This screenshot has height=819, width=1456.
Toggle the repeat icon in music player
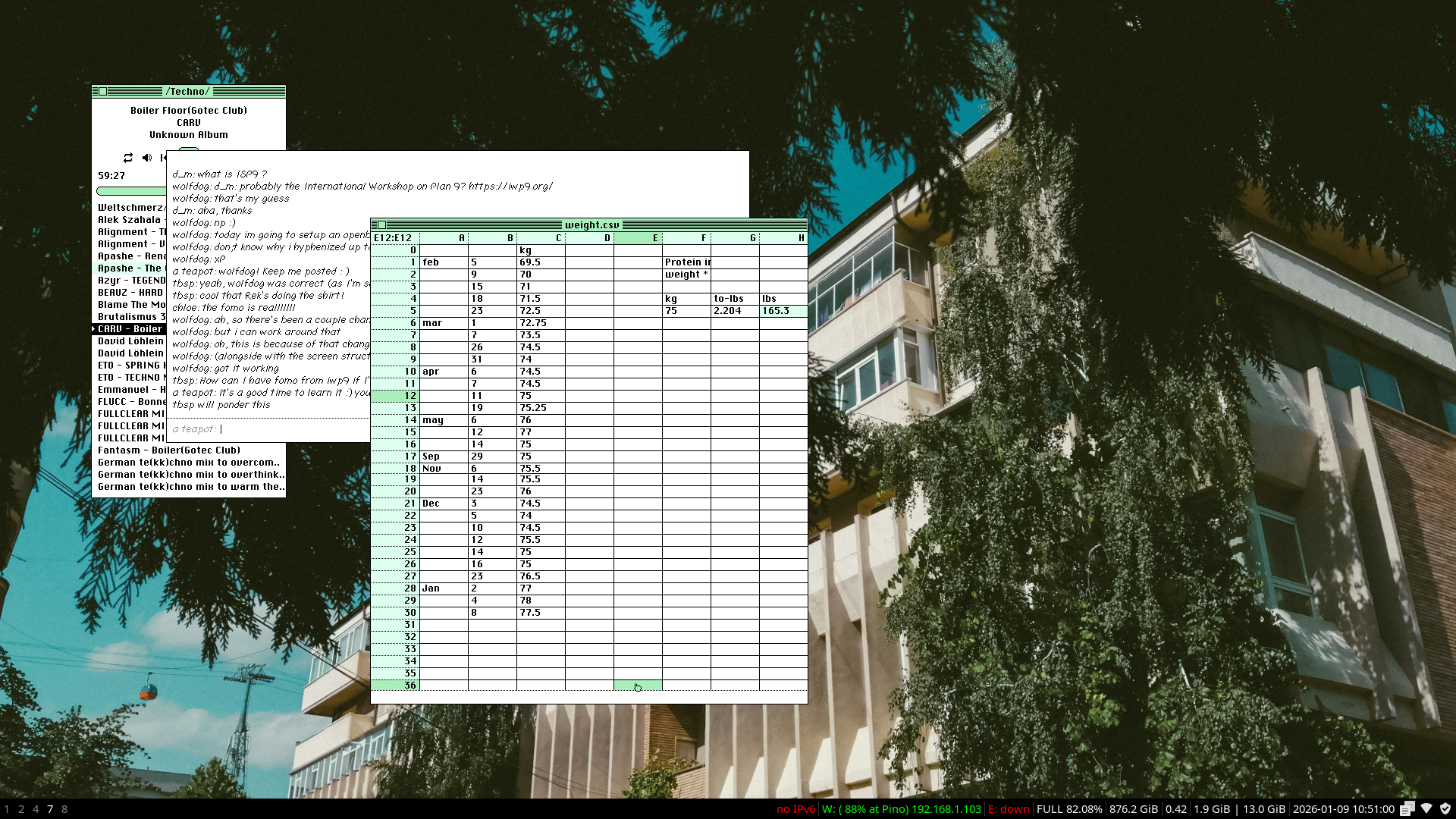pyautogui.click(x=127, y=158)
